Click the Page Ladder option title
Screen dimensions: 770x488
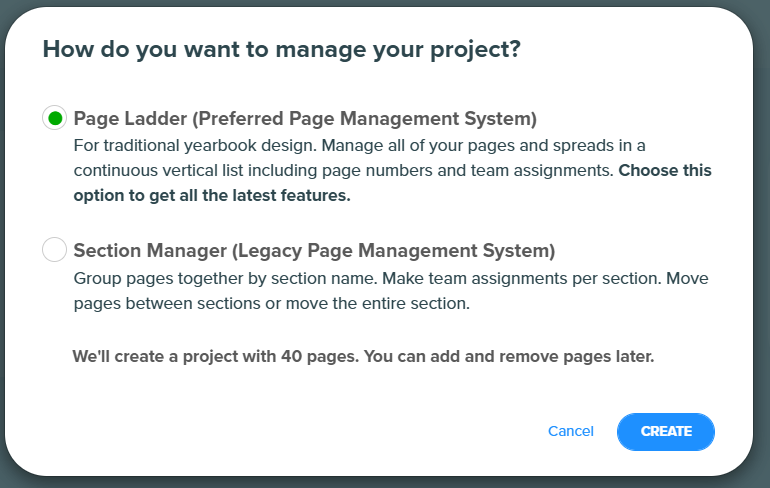(x=305, y=118)
